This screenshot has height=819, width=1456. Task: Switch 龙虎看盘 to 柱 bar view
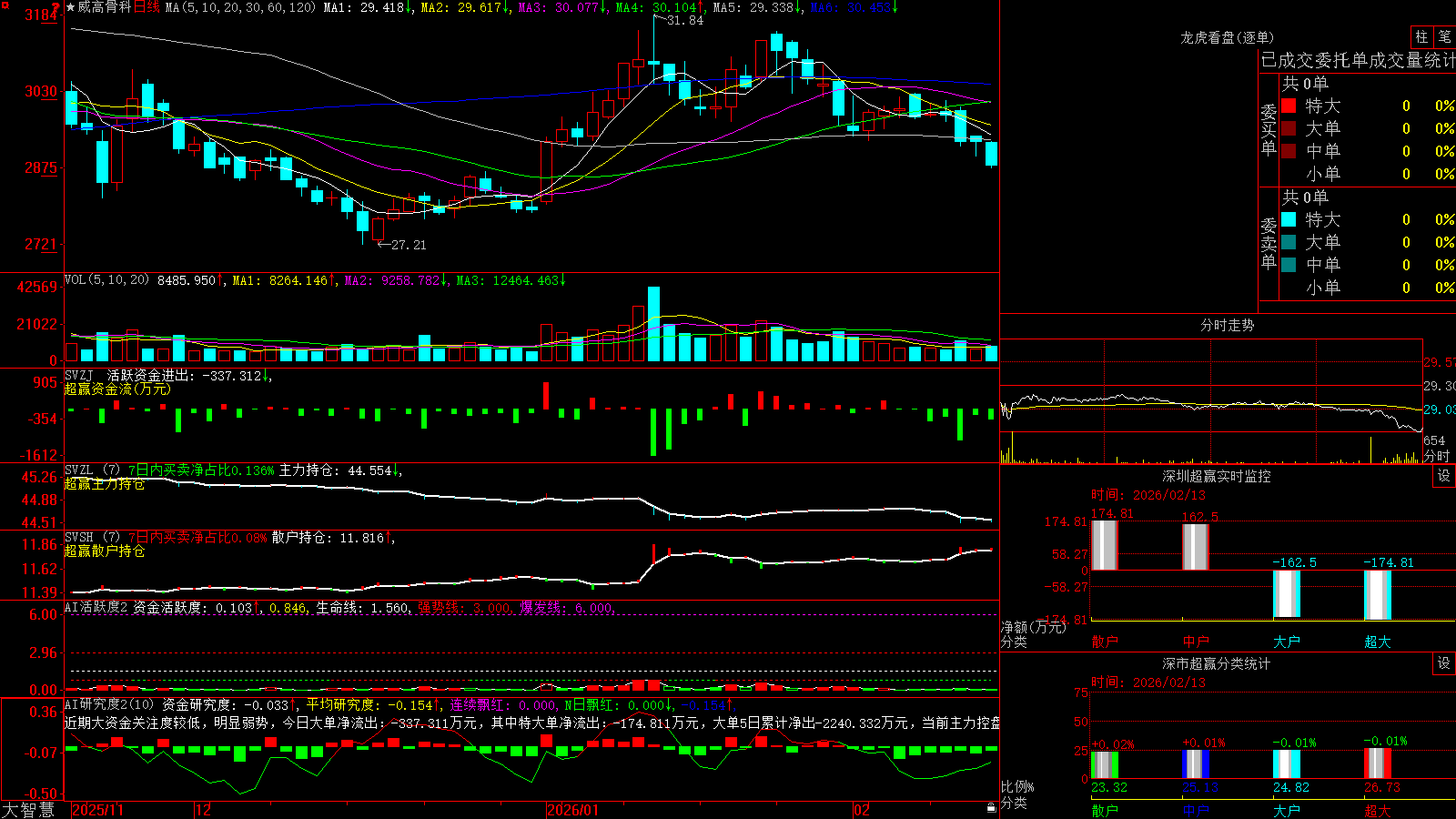[1421, 37]
